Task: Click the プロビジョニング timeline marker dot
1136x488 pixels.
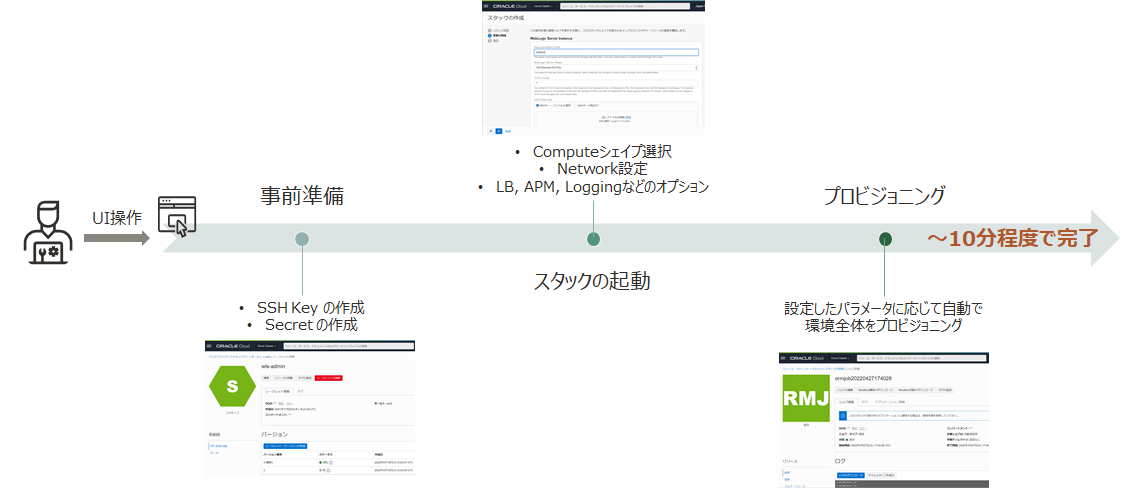Action: point(885,239)
